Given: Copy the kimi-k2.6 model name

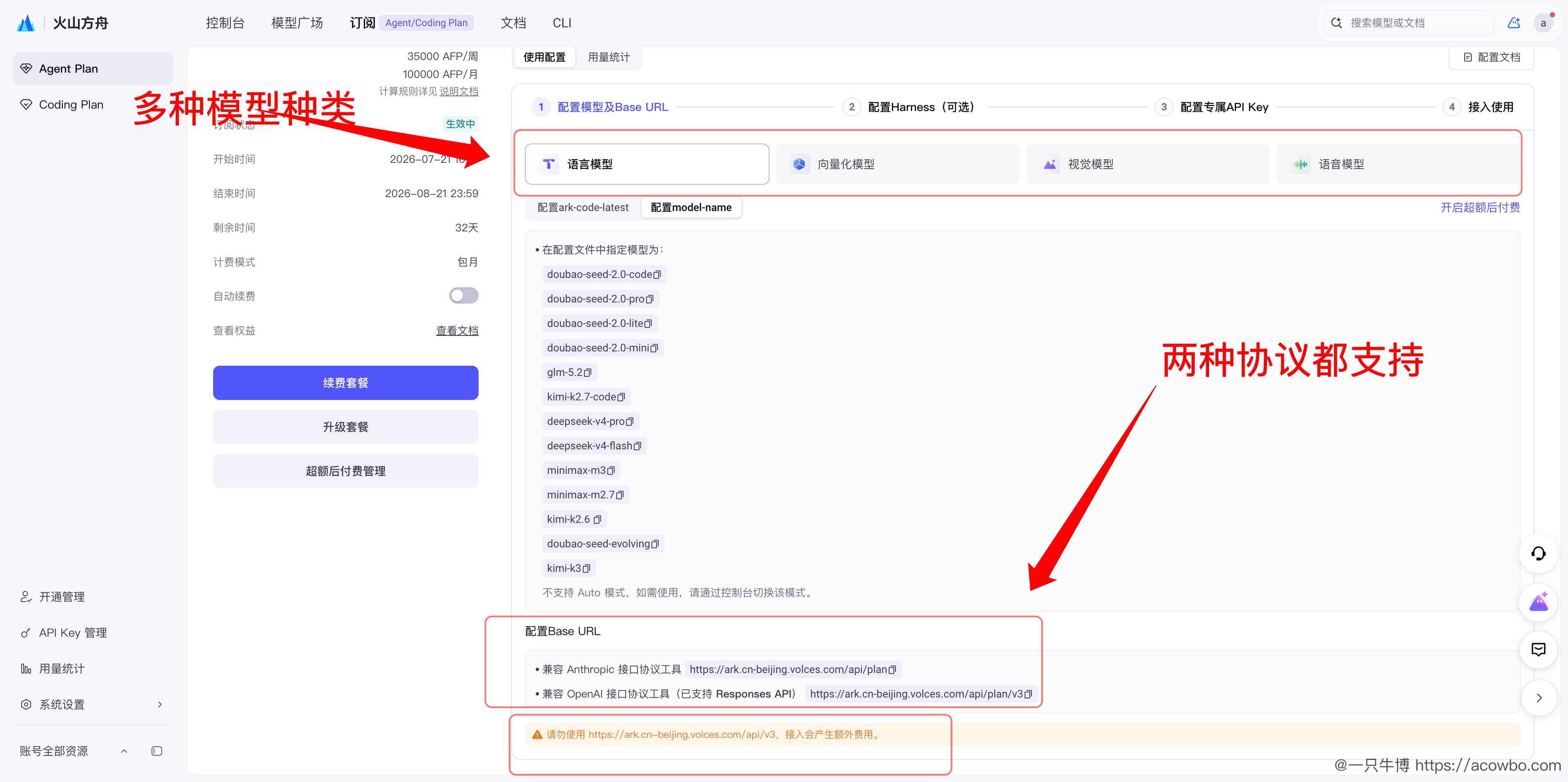Looking at the screenshot, I should pyautogui.click(x=597, y=520).
